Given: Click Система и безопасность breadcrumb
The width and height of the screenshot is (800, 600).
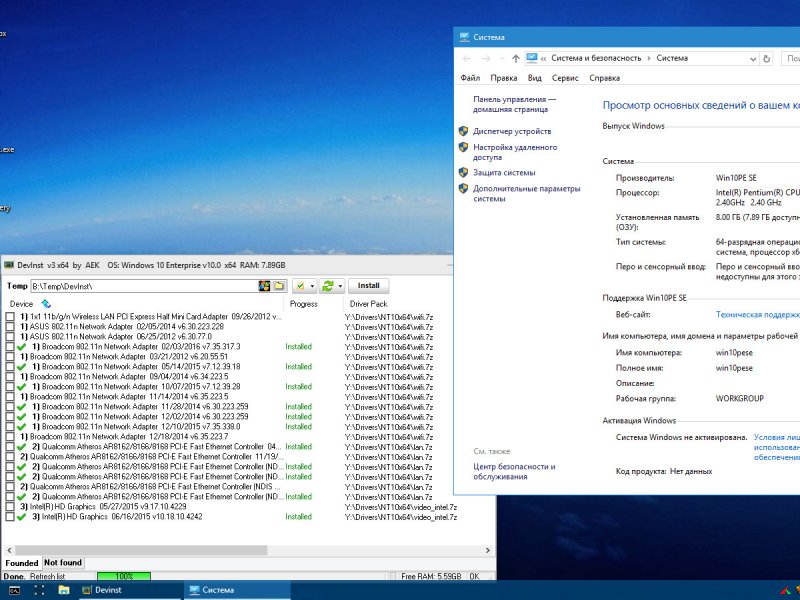Looking at the screenshot, I should (x=596, y=58).
